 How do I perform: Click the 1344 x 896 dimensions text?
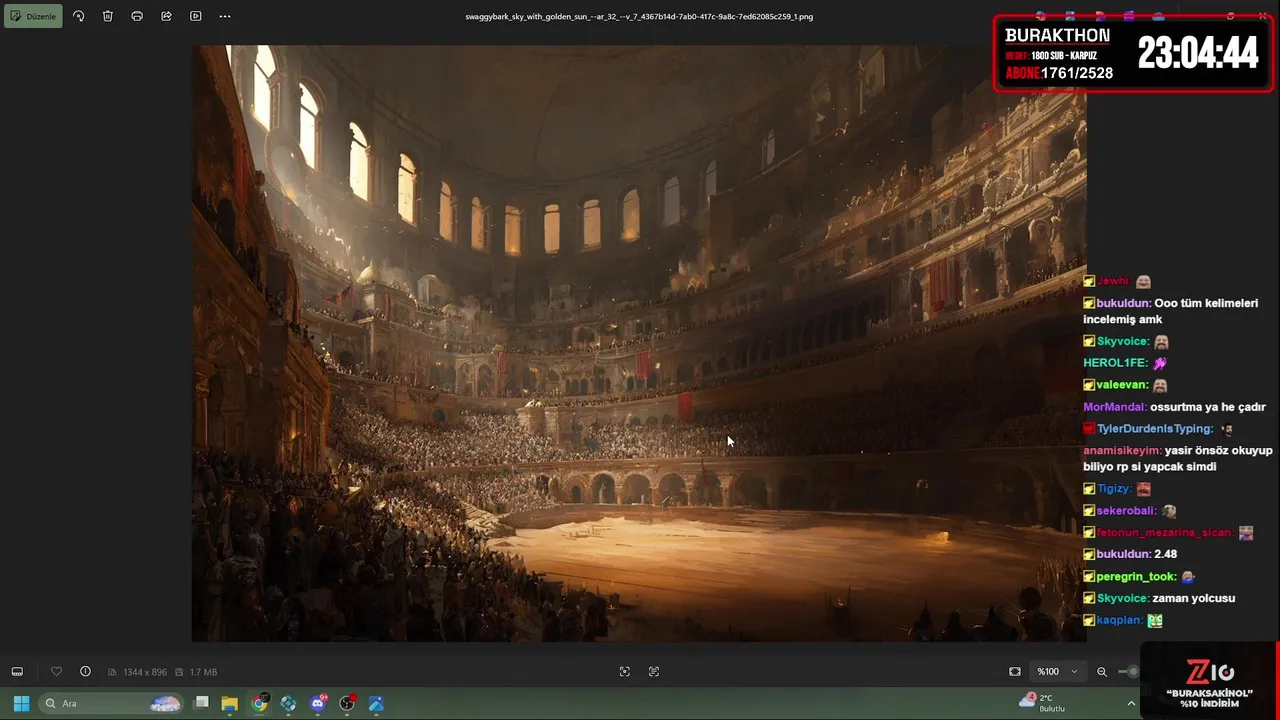pyautogui.click(x=145, y=672)
